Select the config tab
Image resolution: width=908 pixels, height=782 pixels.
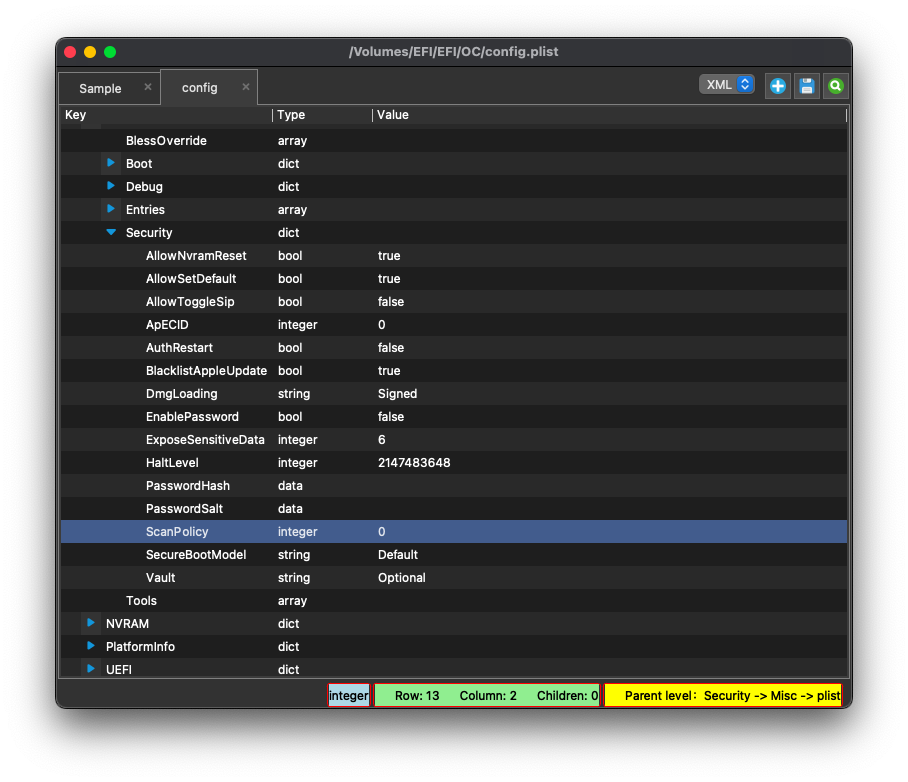point(199,88)
